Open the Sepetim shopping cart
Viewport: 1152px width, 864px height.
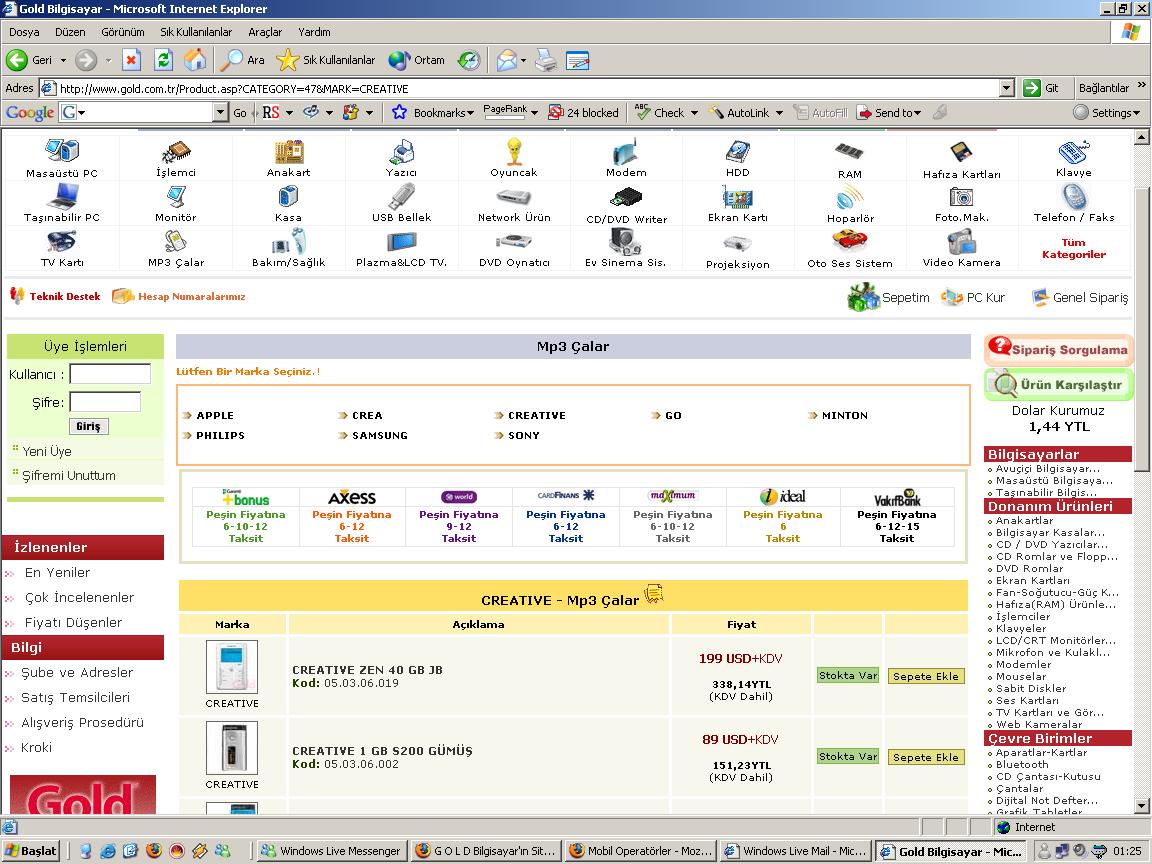coord(888,298)
